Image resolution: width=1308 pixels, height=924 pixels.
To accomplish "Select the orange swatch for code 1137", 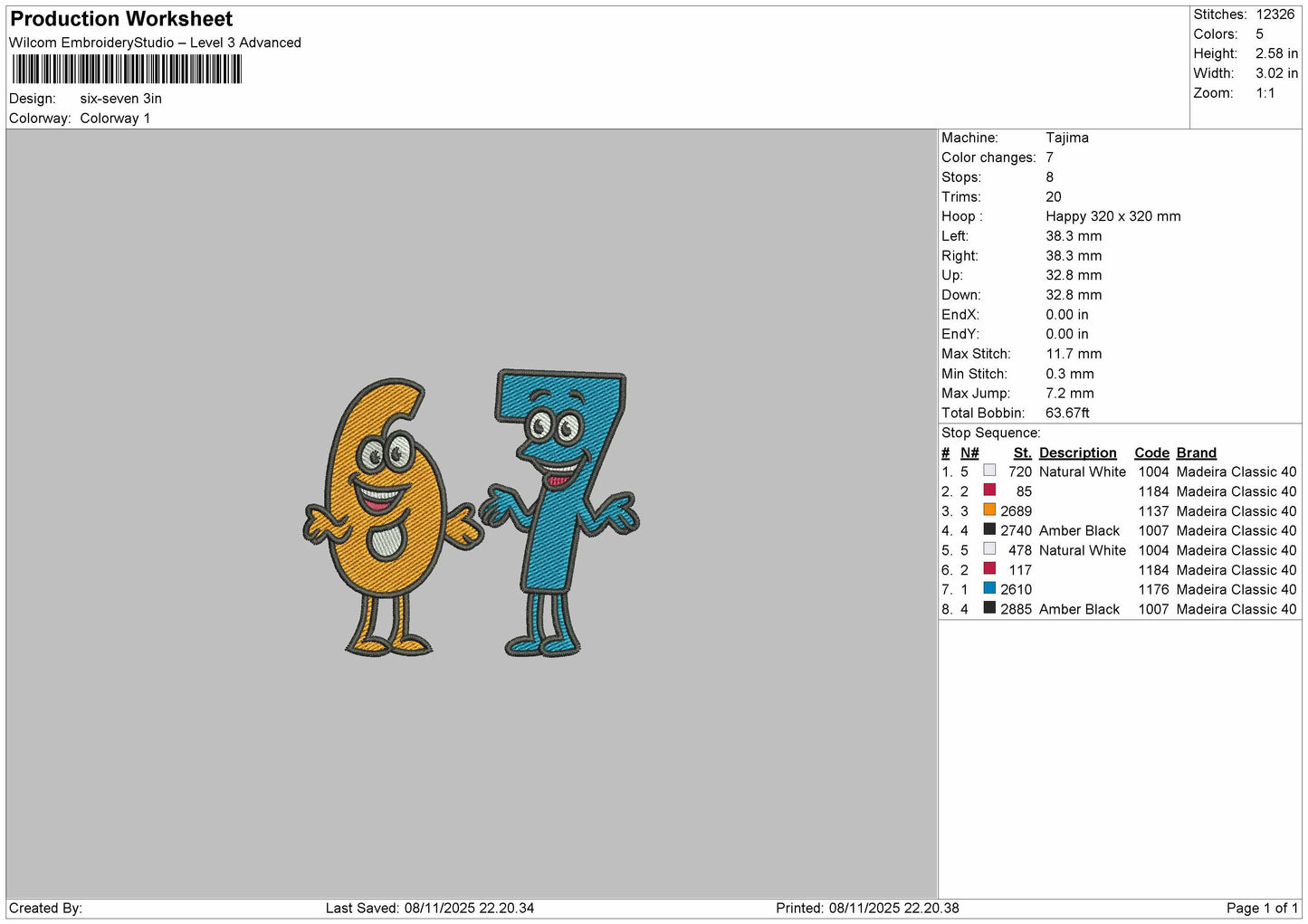I will pyautogui.click(x=989, y=510).
